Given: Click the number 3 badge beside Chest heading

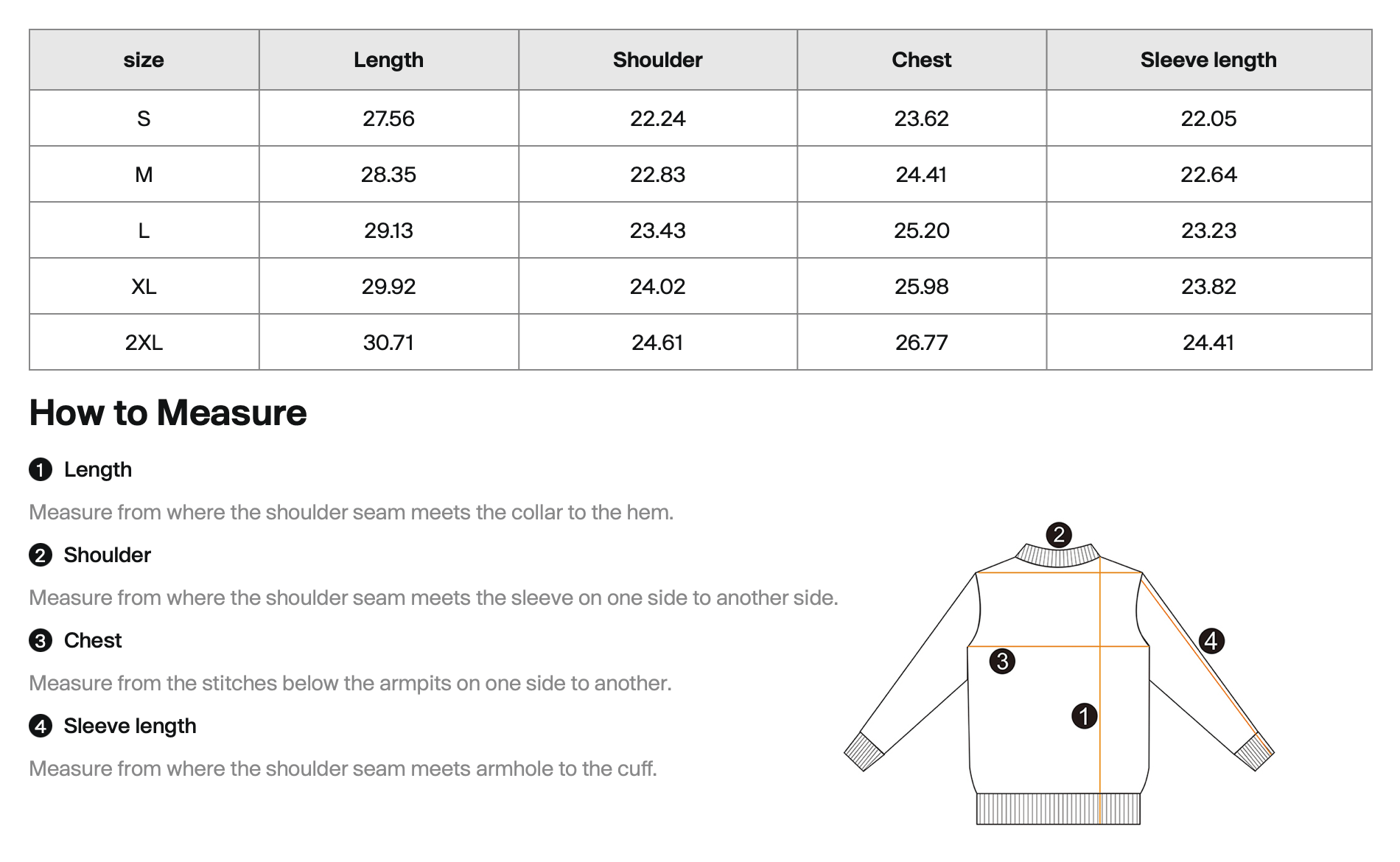Looking at the screenshot, I should coord(41,641).
